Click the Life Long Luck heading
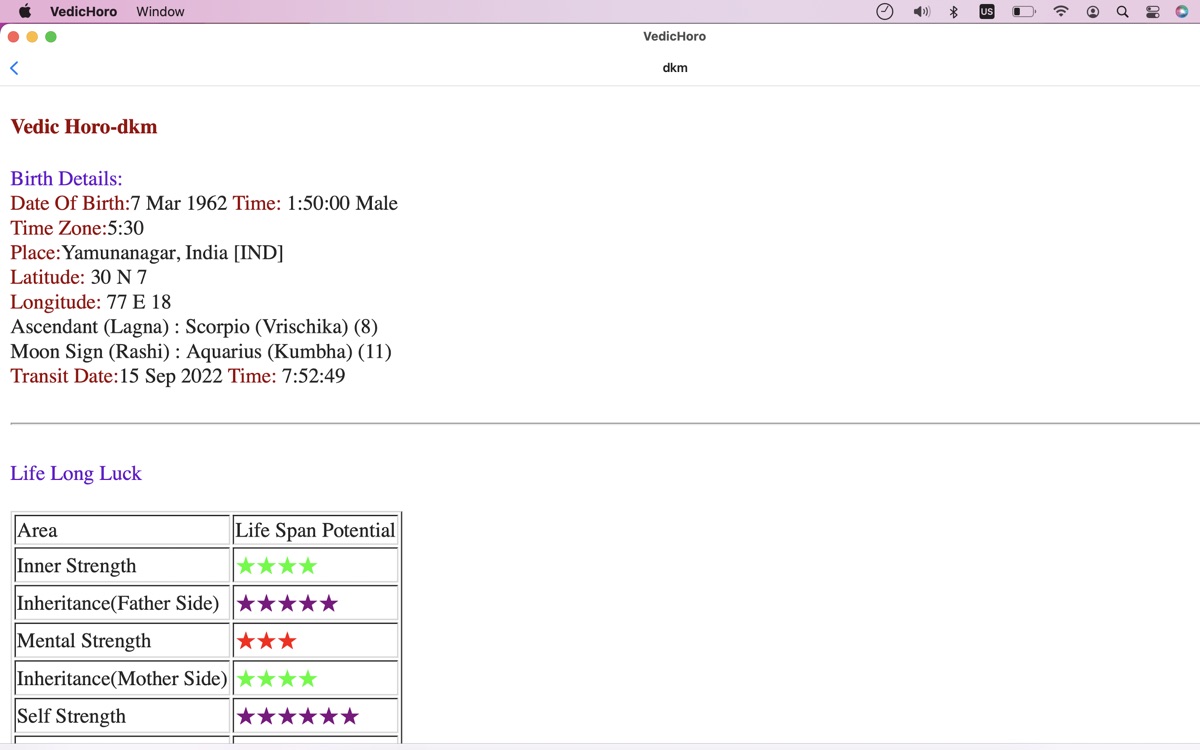The height and width of the screenshot is (750, 1200). coord(76,474)
